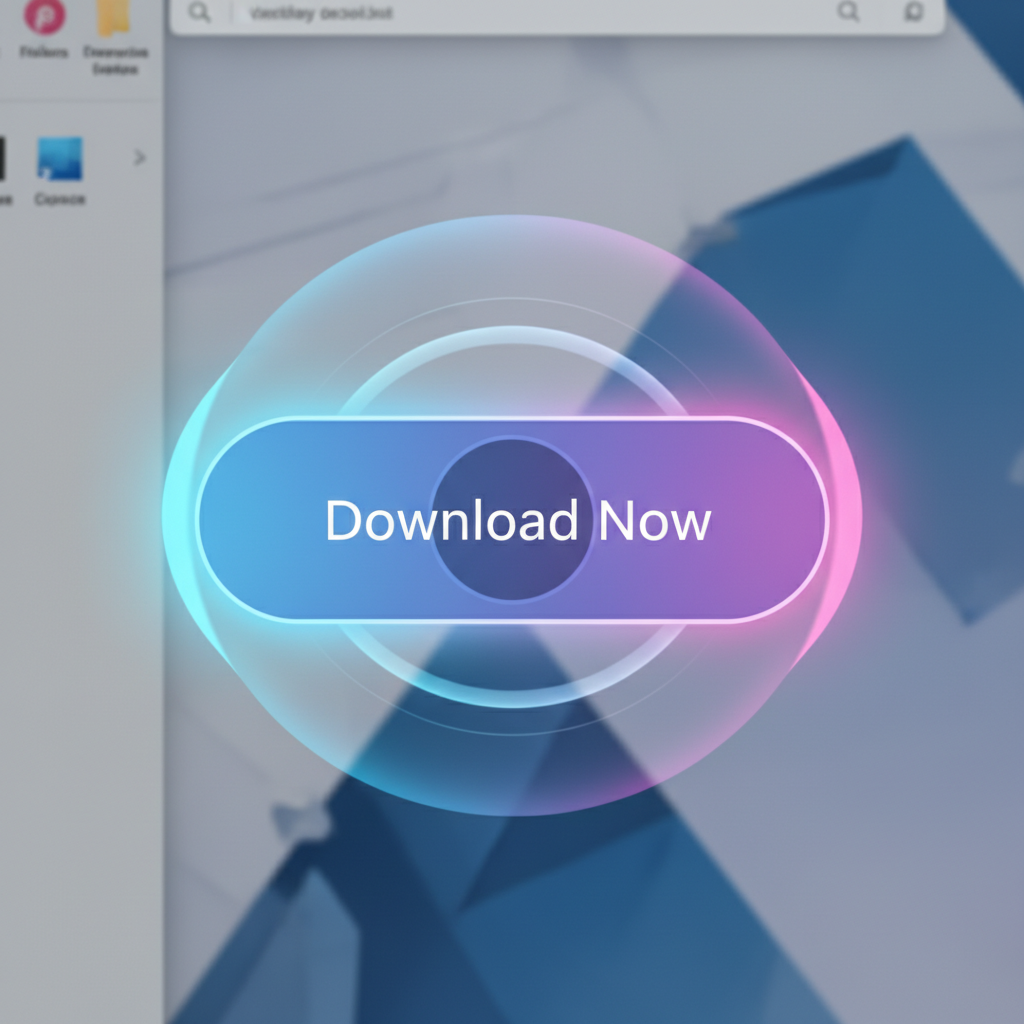
Task: Click the Capture label text
Action: coord(60,197)
